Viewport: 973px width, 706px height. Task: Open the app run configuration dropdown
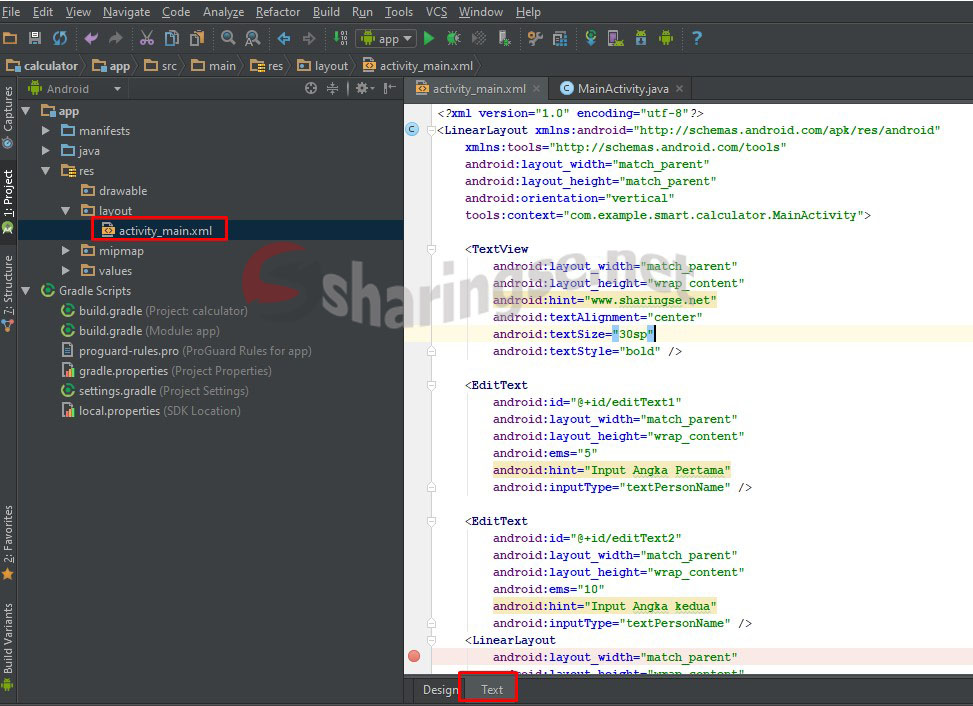[385, 38]
